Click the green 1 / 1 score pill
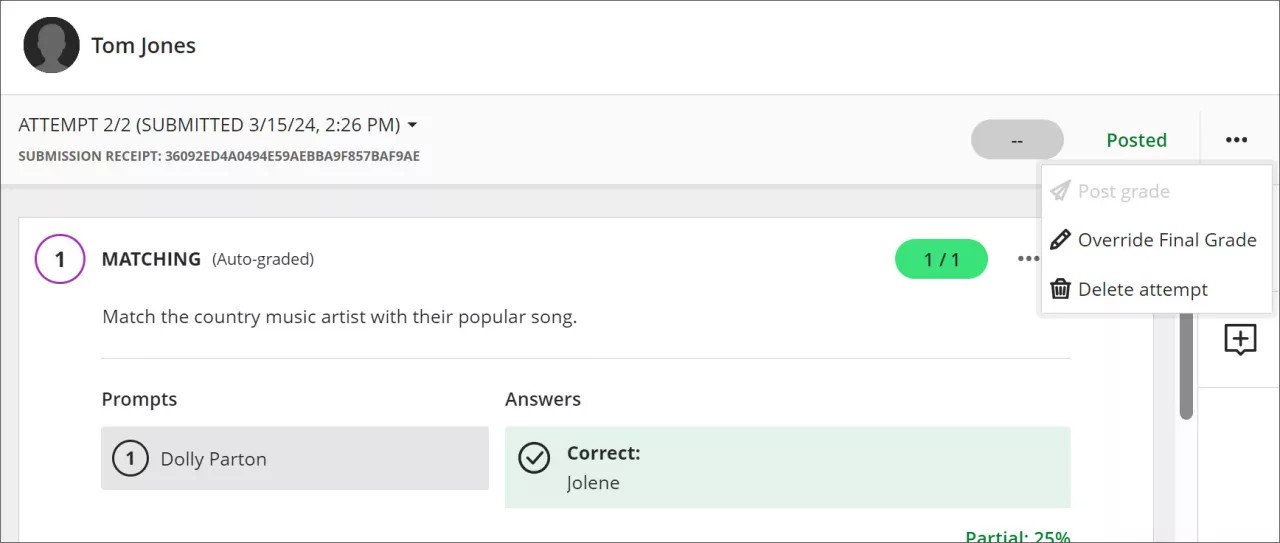Image resolution: width=1280 pixels, height=543 pixels. tap(941, 259)
